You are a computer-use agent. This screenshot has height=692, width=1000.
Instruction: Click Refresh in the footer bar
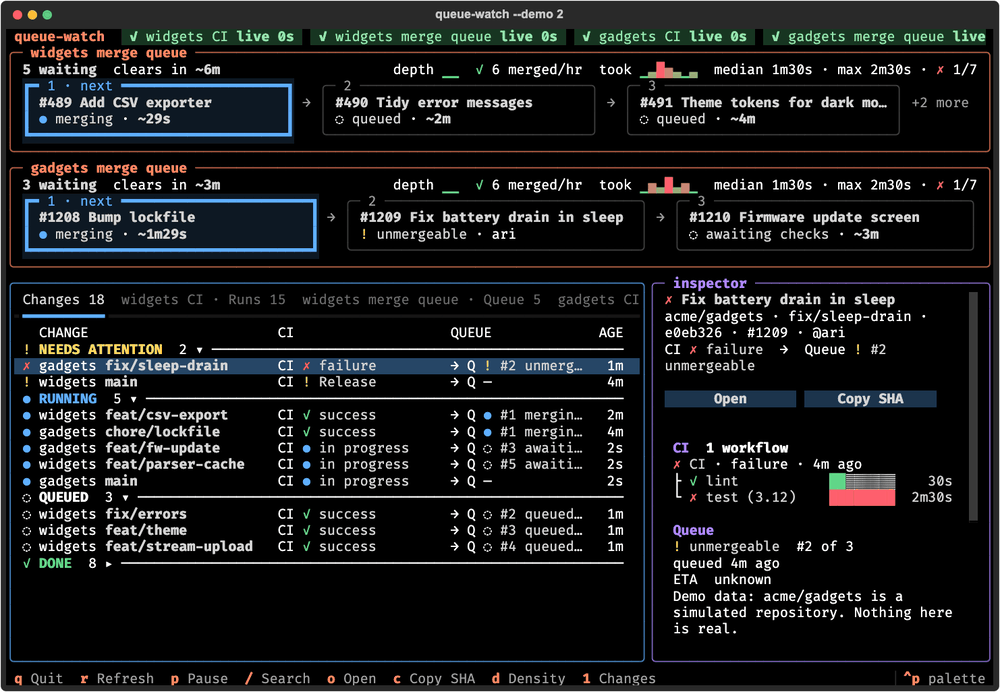point(117,679)
